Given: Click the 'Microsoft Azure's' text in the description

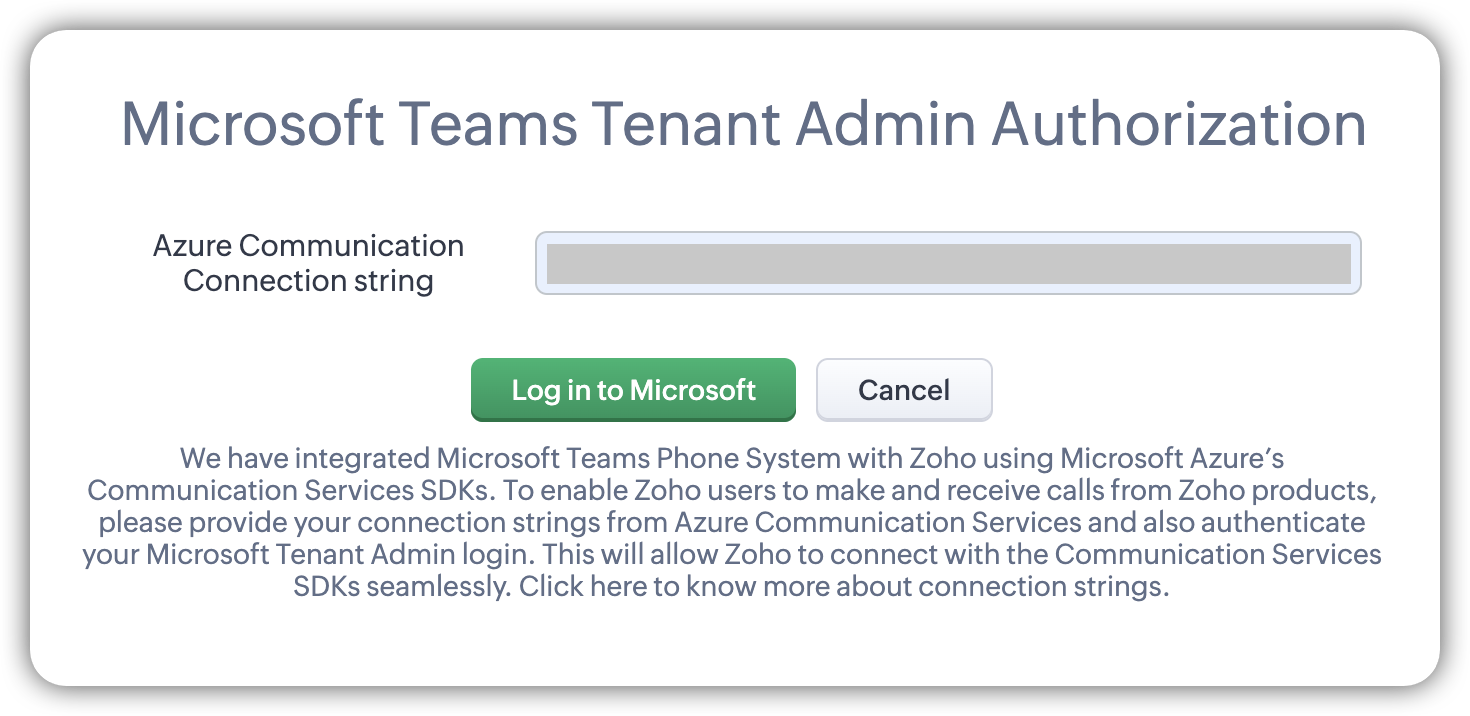Looking at the screenshot, I should pos(1171,459).
